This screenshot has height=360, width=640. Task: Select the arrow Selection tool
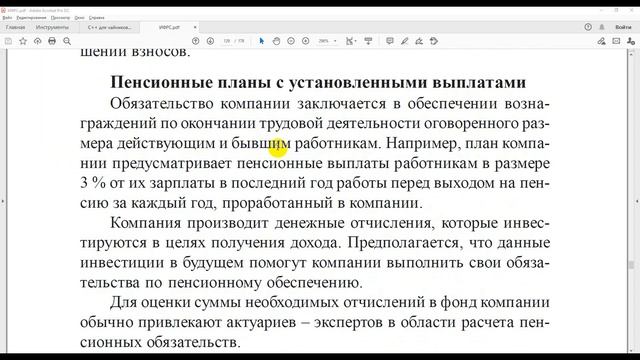262,41
